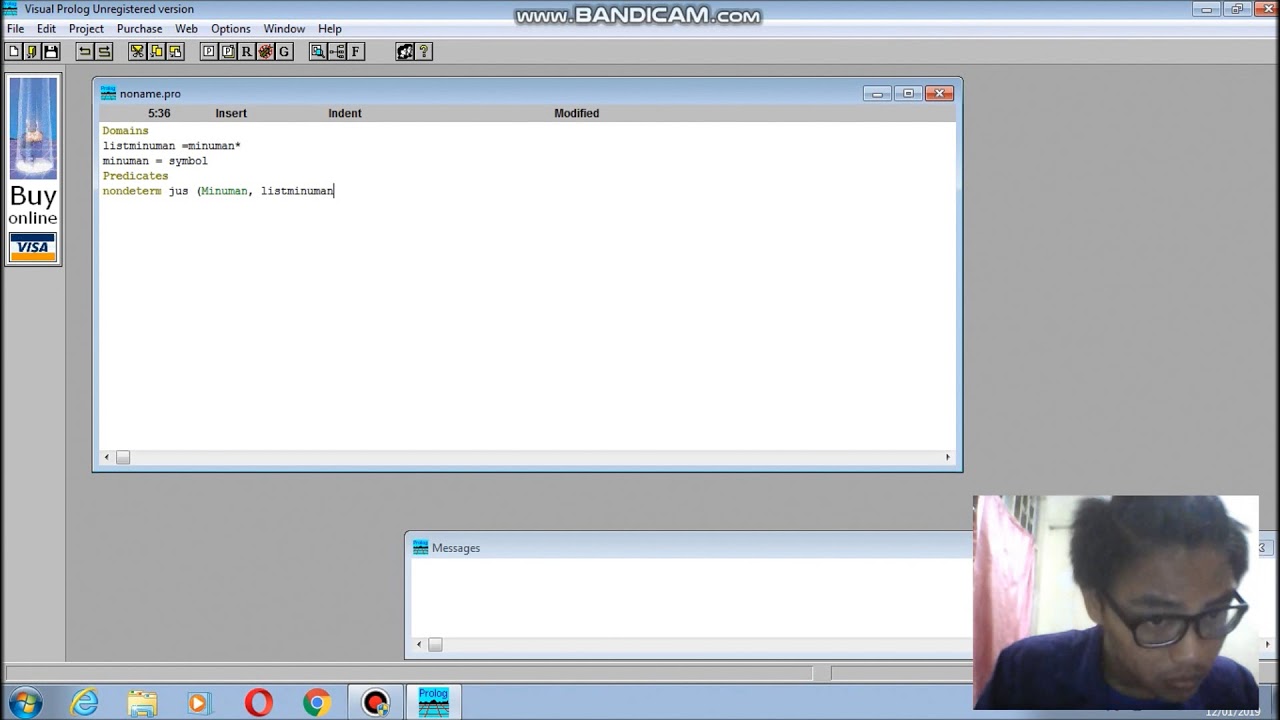The width and height of the screenshot is (1280, 720).
Task: Click the question mark help icon
Action: 423,51
